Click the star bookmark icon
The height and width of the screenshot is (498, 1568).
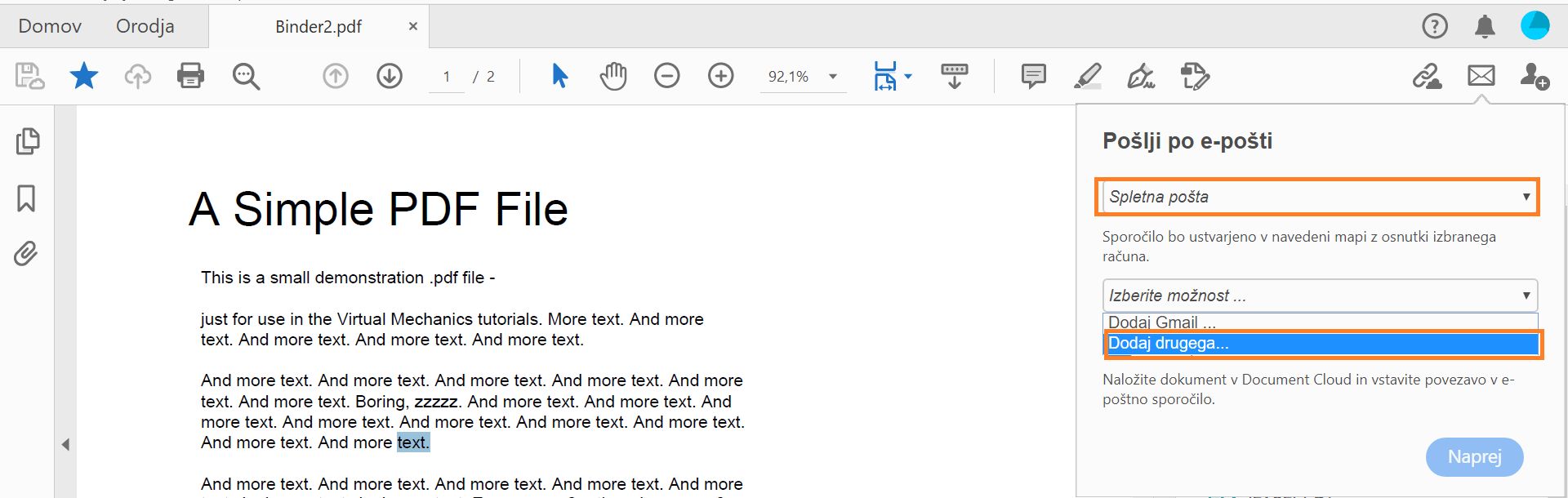[x=83, y=76]
